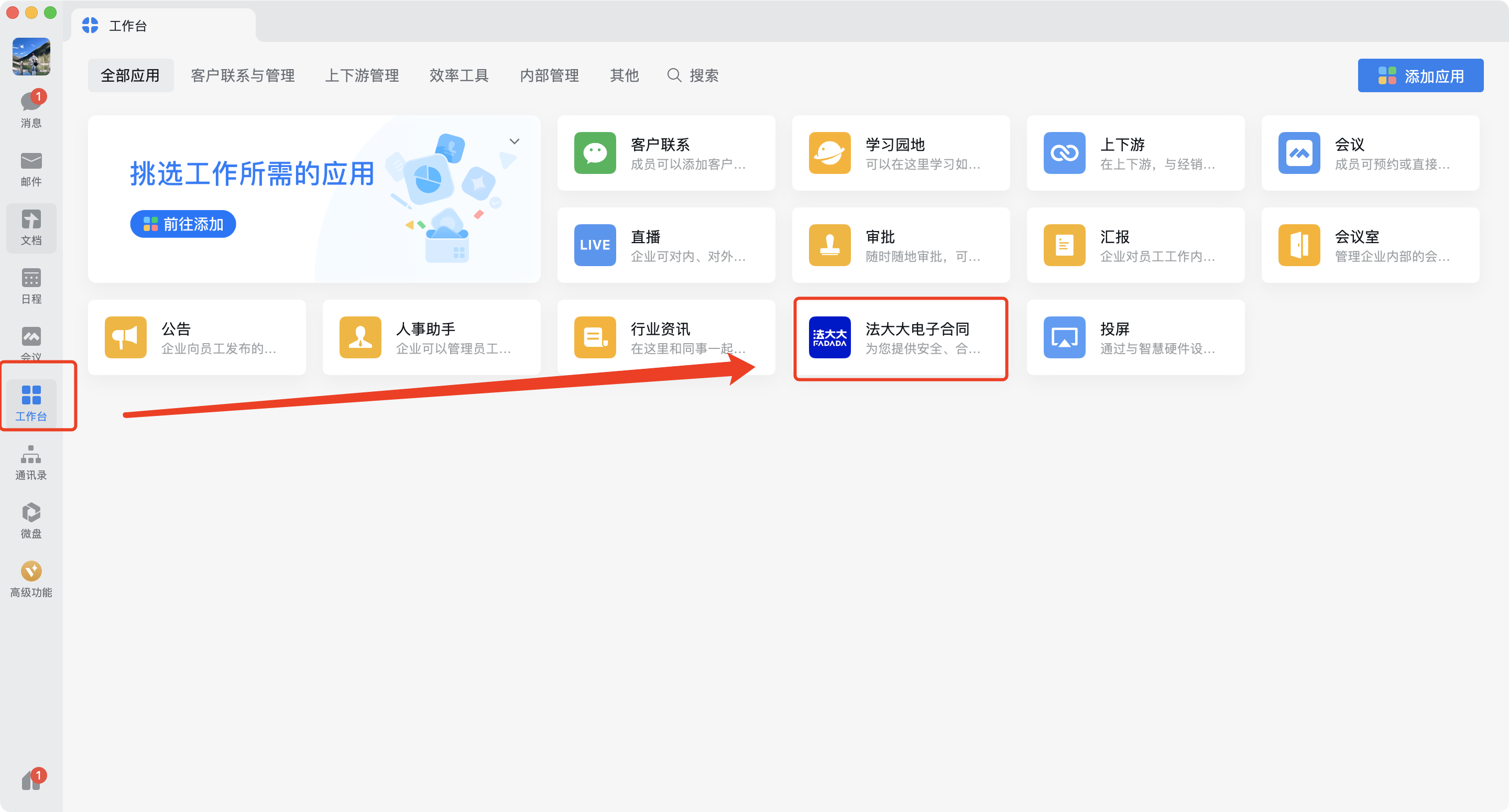Screen dimensions: 1509x812
Task: Click the 挑选工作所需的应用 banner heading
Action: click(252, 174)
